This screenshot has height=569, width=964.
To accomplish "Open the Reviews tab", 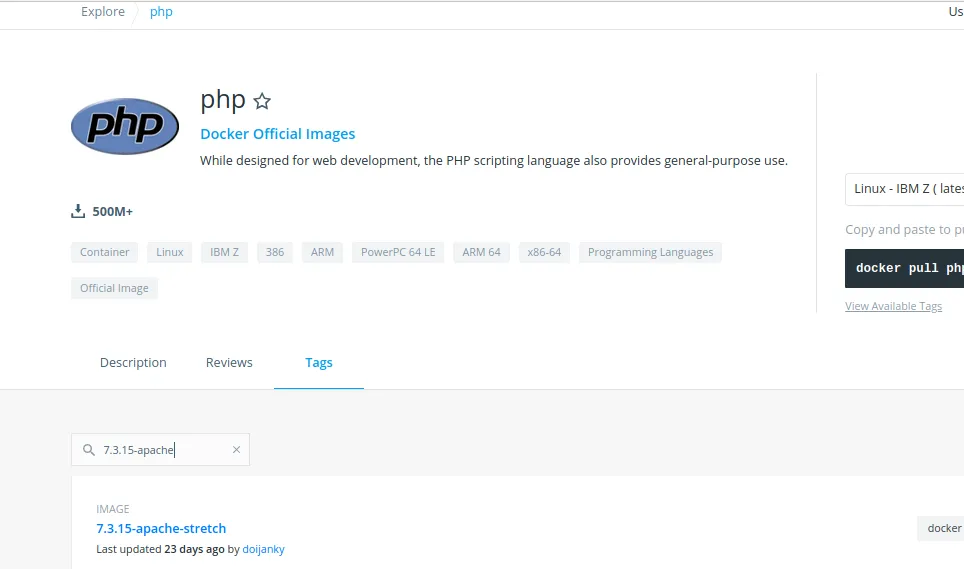I will click(229, 362).
